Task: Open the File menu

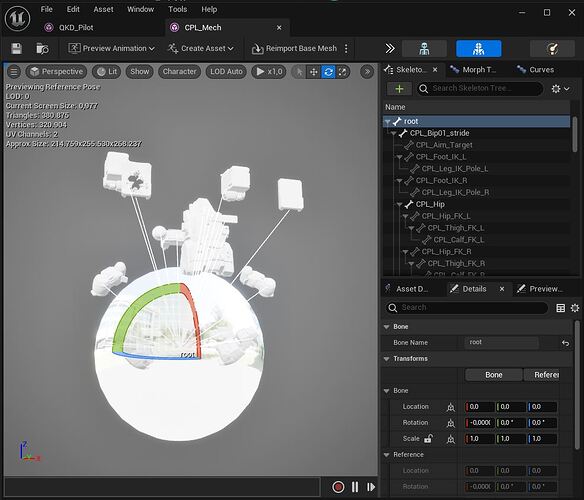Action: pos(47,9)
